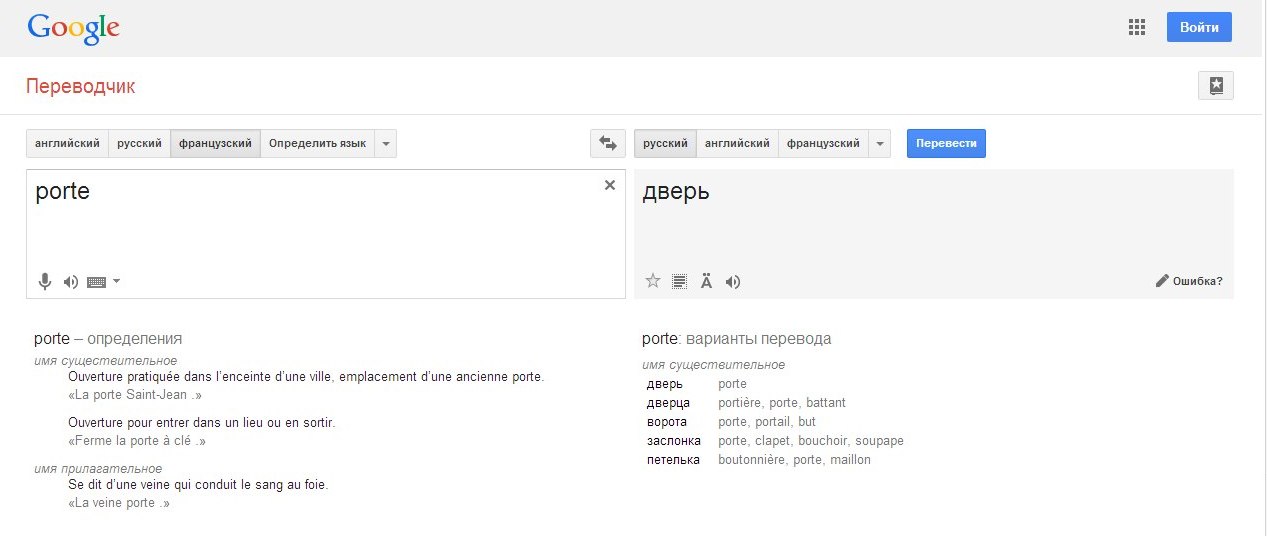Expand the target language dropdown arrow
Image resolution: width=1267 pixels, height=536 pixels.
pyautogui.click(x=880, y=144)
